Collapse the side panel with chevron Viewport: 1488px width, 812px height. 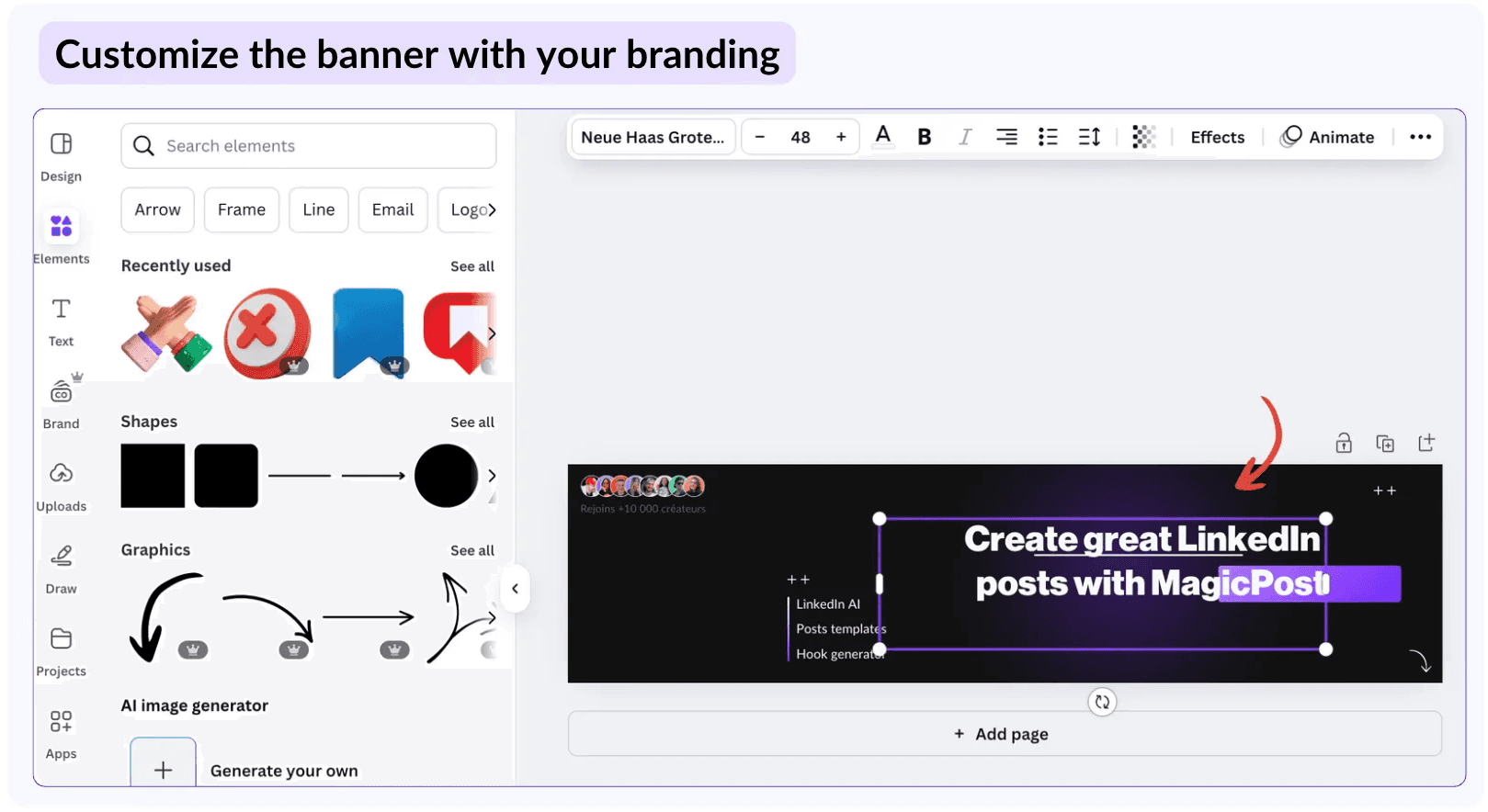pos(515,589)
